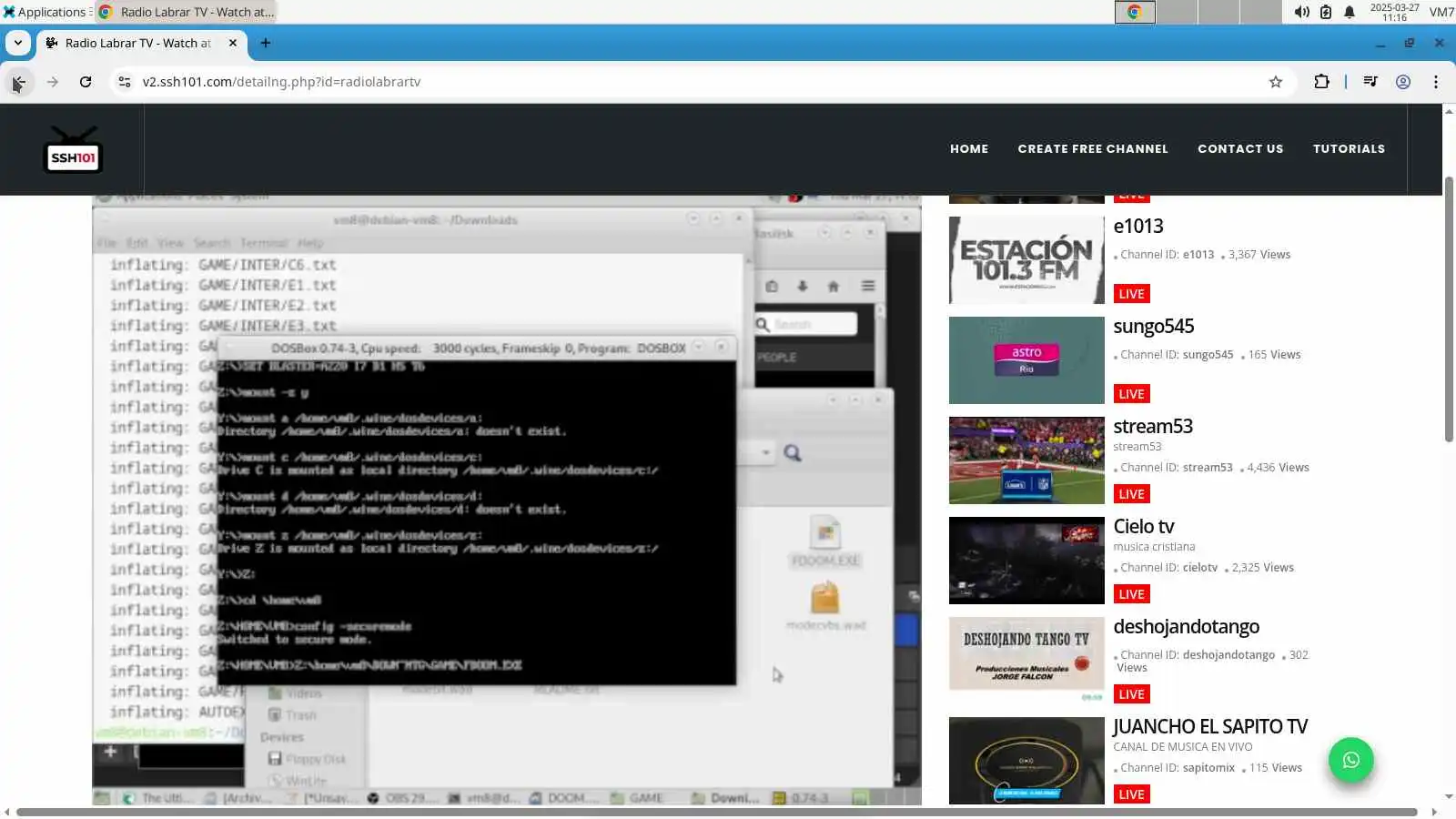1456x819 pixels.
Task: Click the "Channel ID: sungo545" text
Action: (x=1177, y=355)
